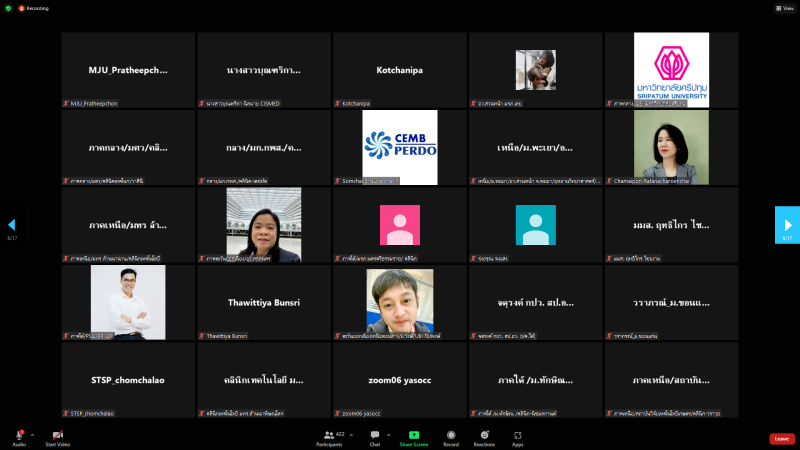Open the Reactions menu
The image size is (800, 450).
(484, 435)
